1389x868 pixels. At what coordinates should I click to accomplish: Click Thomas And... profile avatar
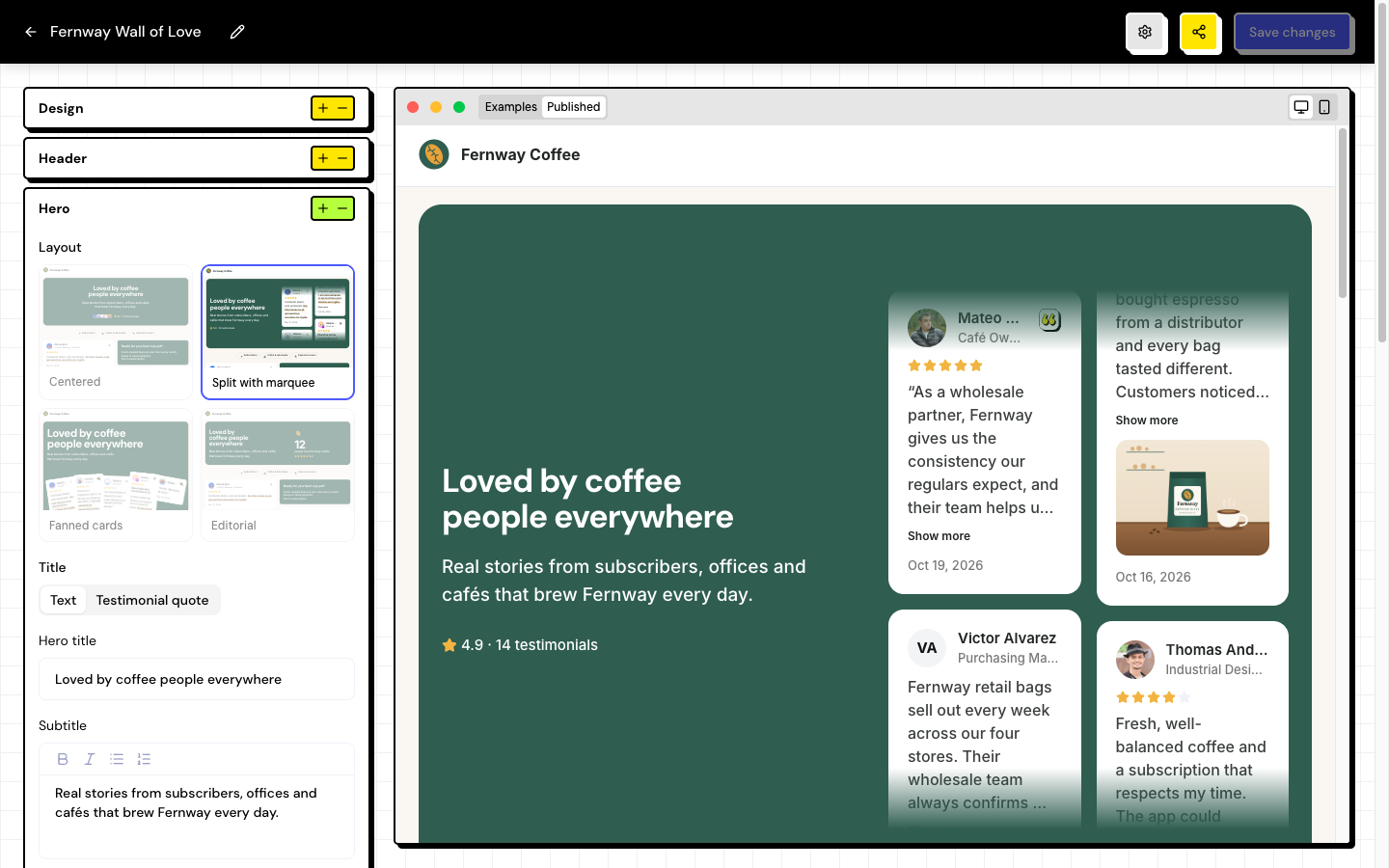[x=1135, y=660]
